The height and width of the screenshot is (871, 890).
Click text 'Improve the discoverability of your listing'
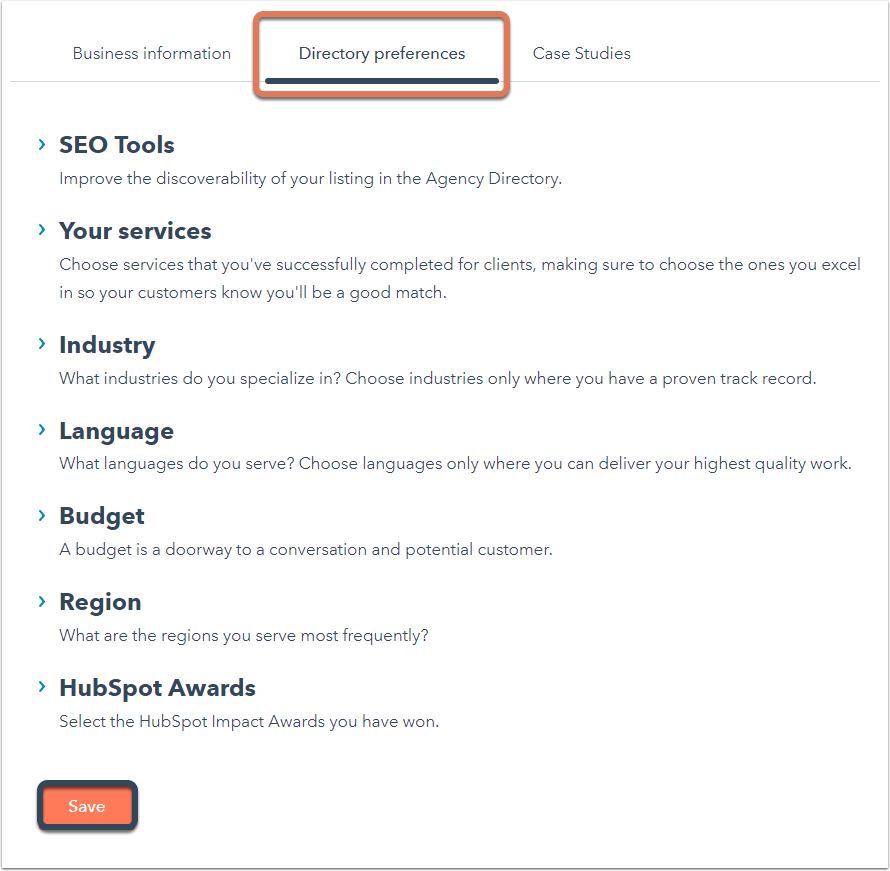click(217, 179)
